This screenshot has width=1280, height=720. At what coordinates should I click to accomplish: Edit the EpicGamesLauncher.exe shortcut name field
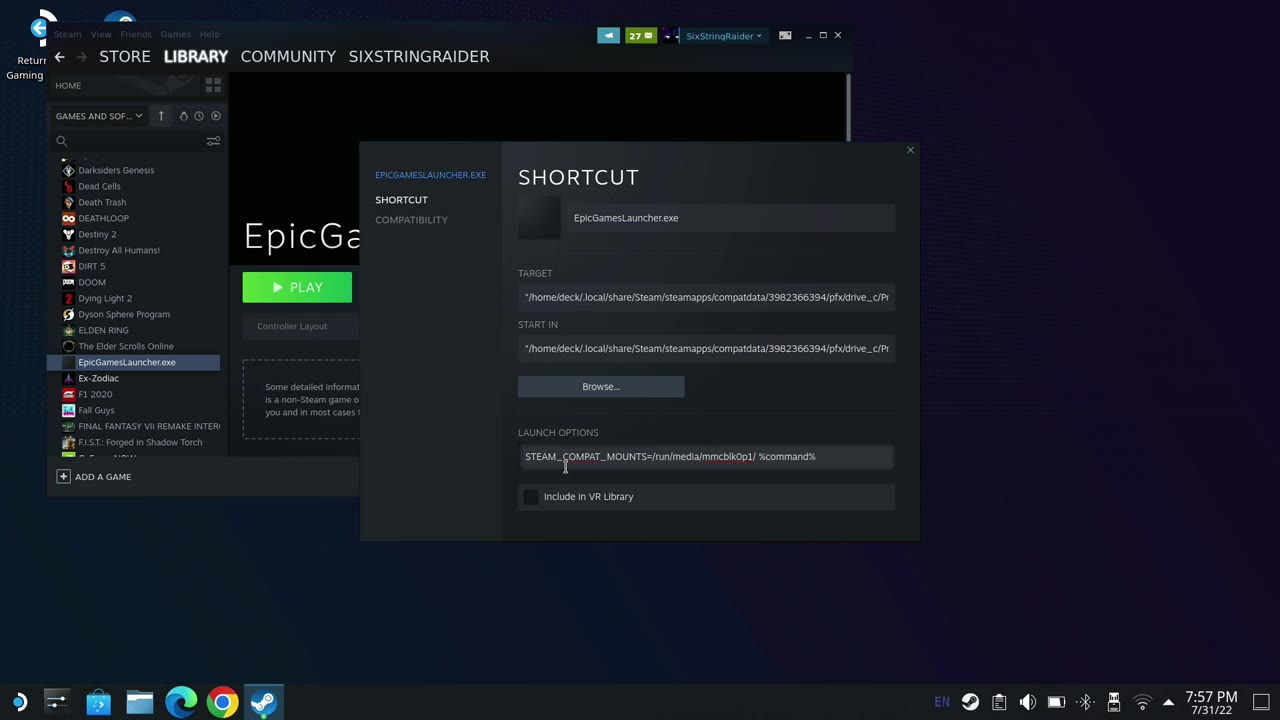[x=731, y=218]
